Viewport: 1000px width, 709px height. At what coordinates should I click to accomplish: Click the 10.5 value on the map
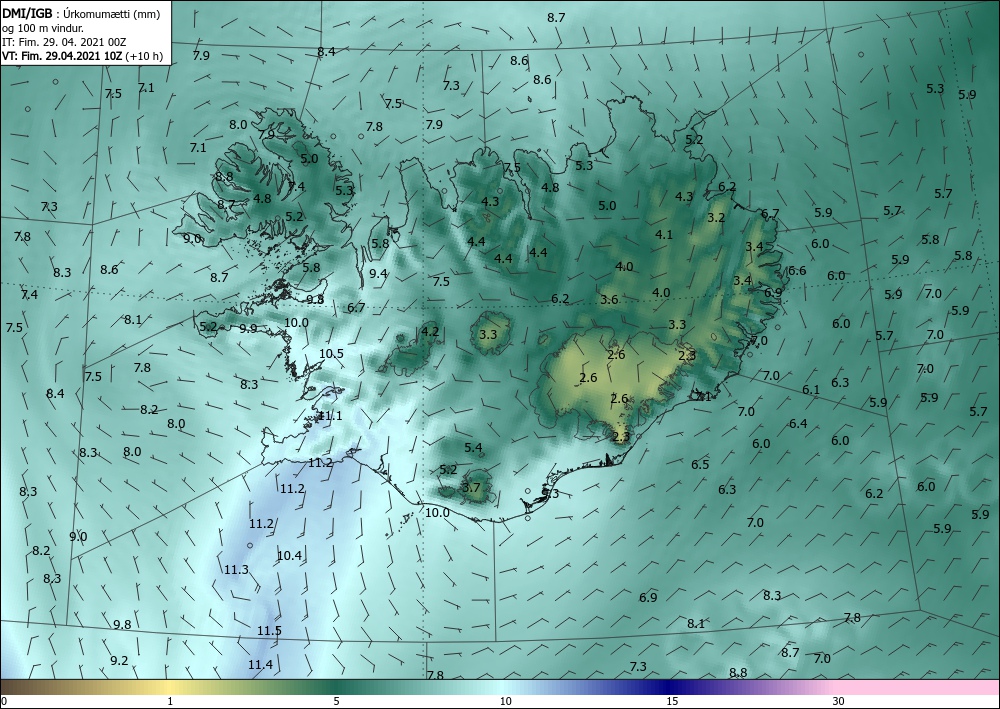[331, 353]
